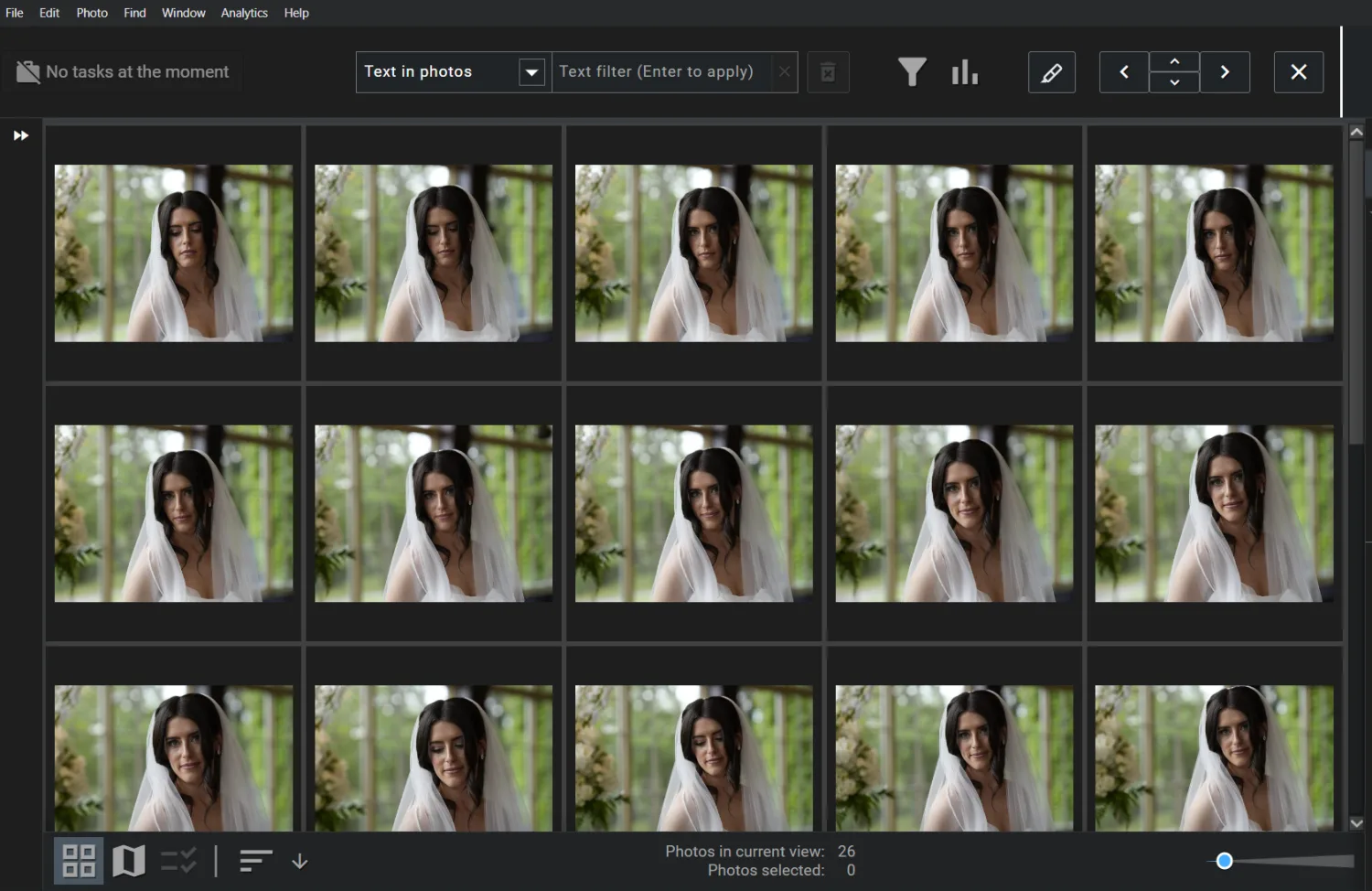The height and width of the screenshot is (891, 1372).
Task: Select the last photo in the top row
Action: coord(1214,253)
